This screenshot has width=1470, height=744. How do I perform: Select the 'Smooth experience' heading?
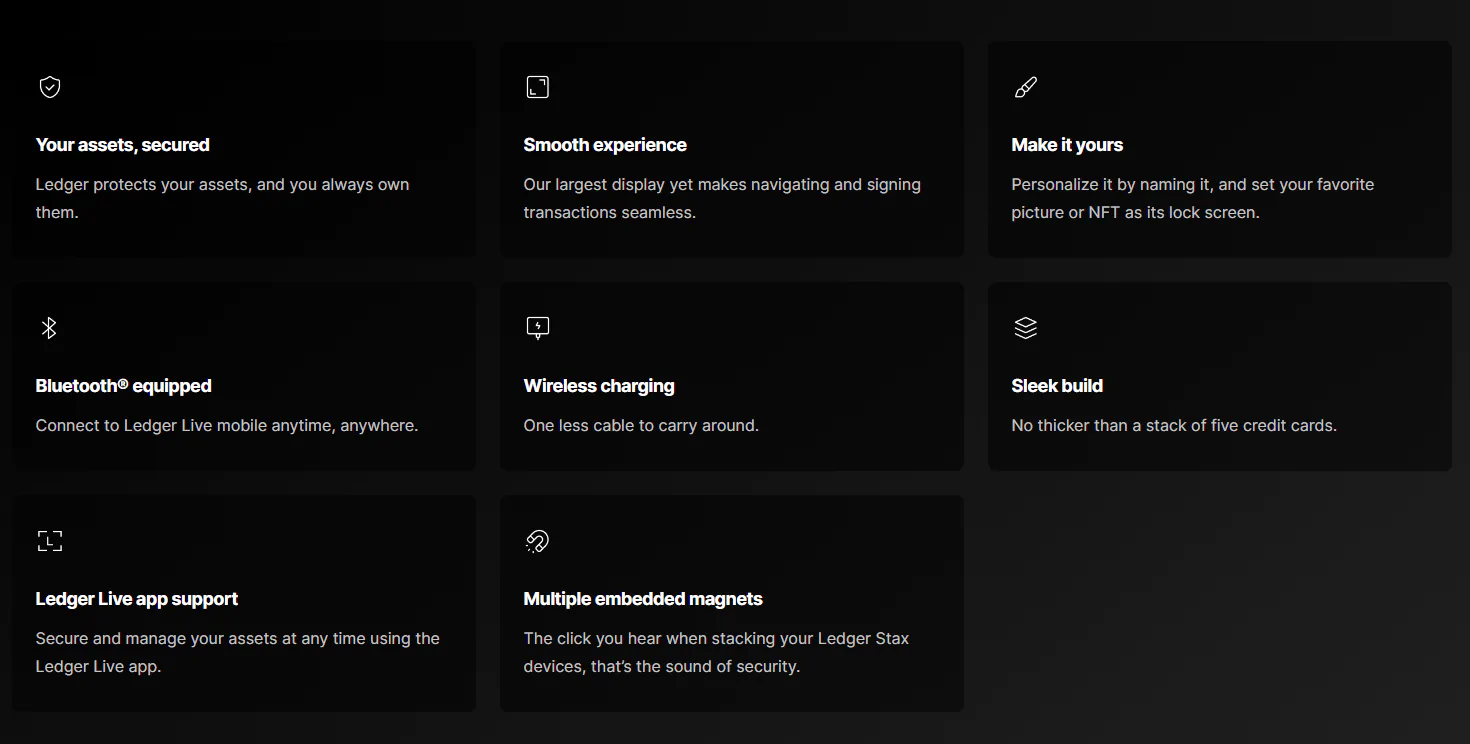pos(605,145)
